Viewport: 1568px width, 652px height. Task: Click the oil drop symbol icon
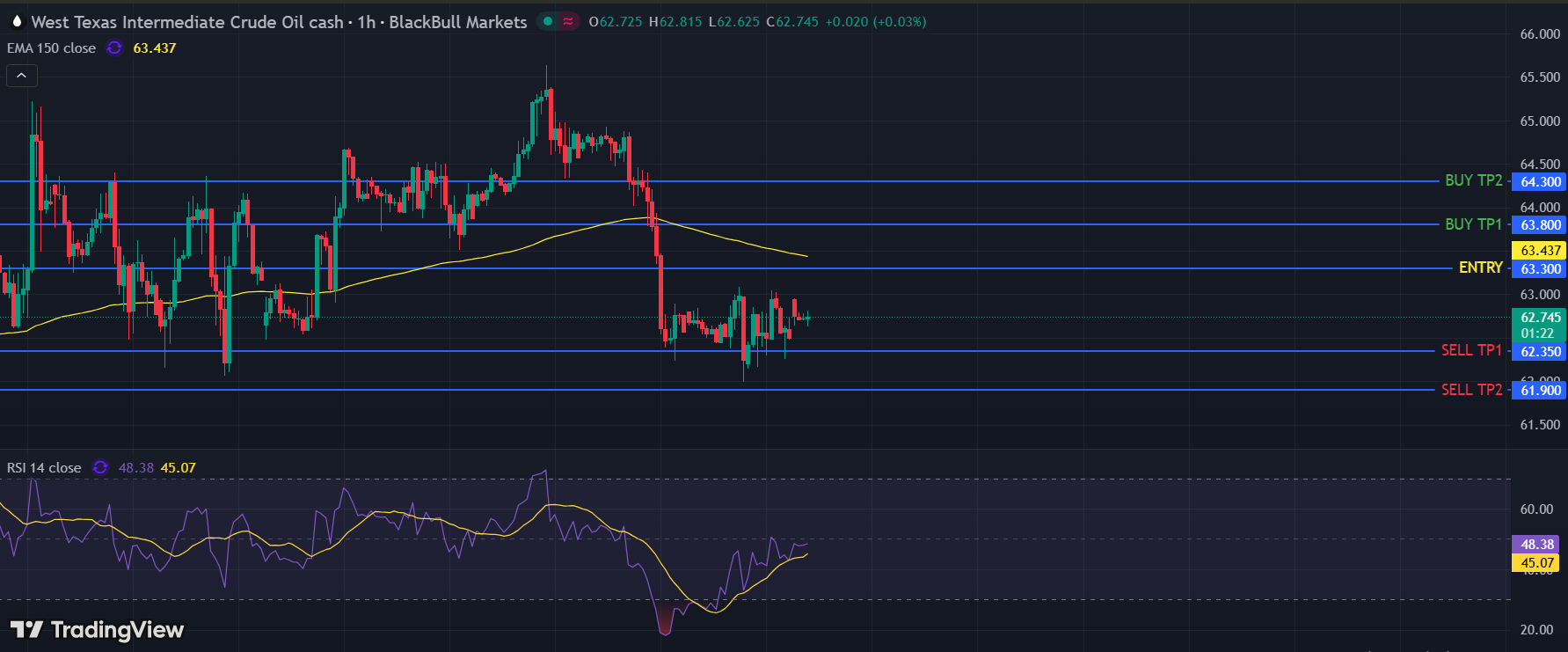click(x=17, y=21)
